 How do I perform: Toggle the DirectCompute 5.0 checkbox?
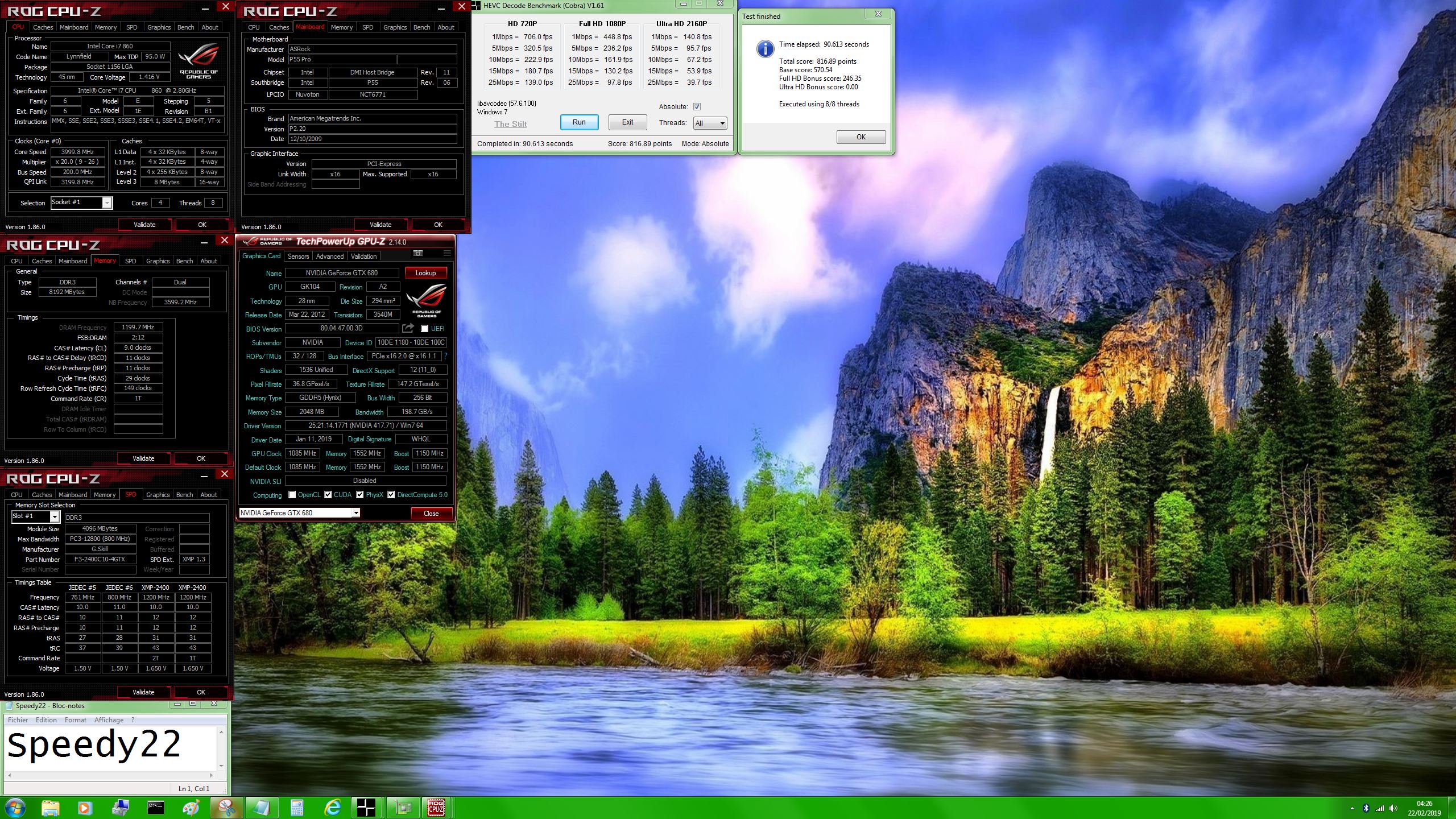click(391, 495)
